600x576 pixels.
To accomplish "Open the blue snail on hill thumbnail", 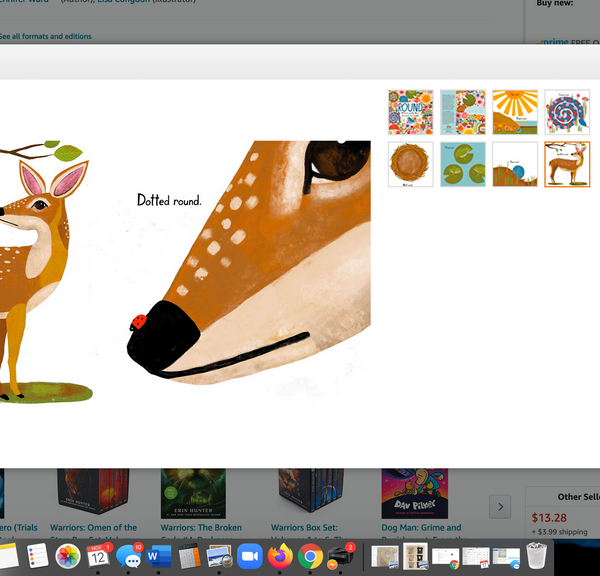I will [515, 164].
